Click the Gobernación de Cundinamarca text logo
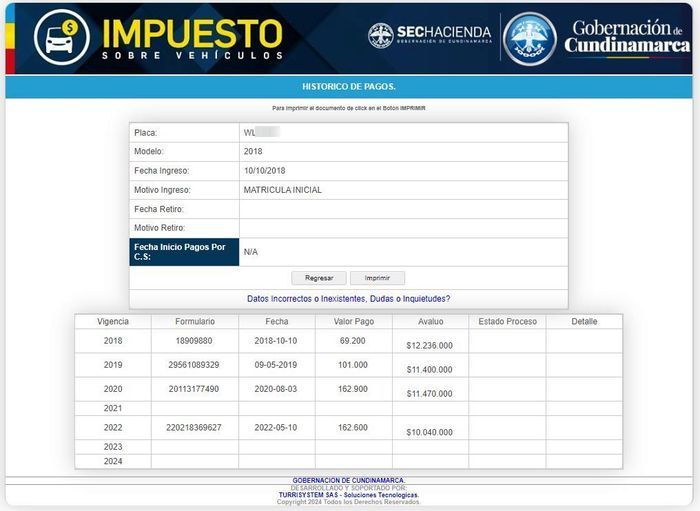 pyautogui.click(x=626, y=37)
